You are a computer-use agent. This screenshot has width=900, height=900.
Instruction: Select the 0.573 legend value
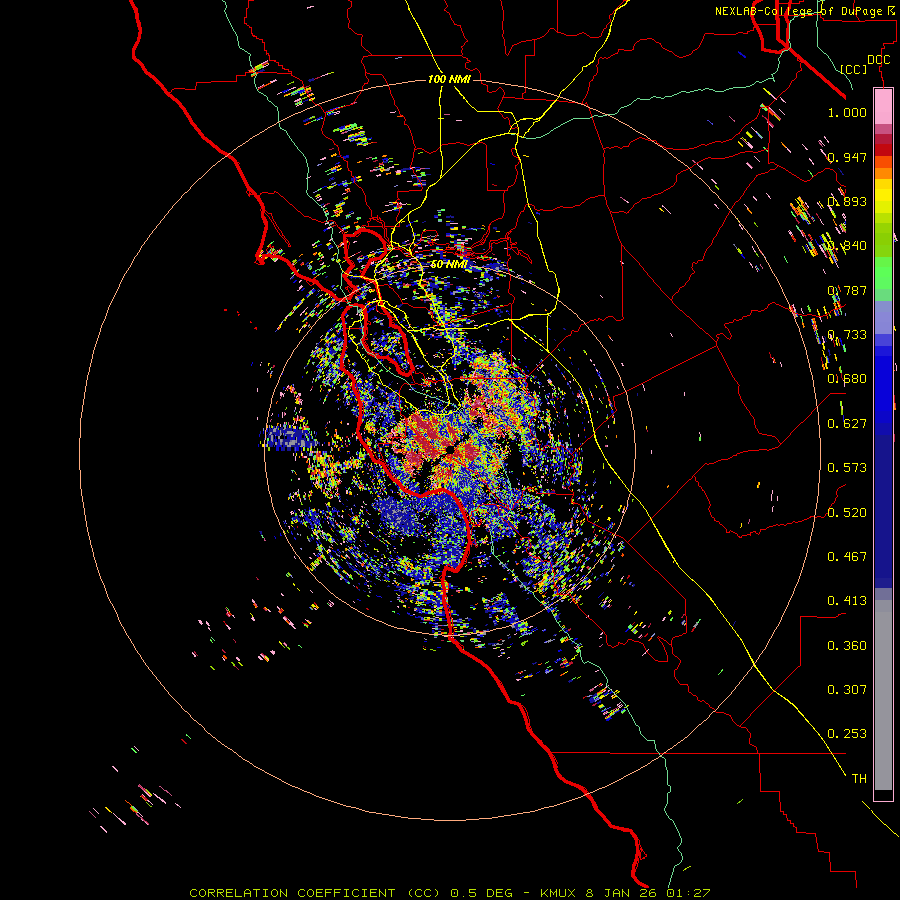[847, 468]
